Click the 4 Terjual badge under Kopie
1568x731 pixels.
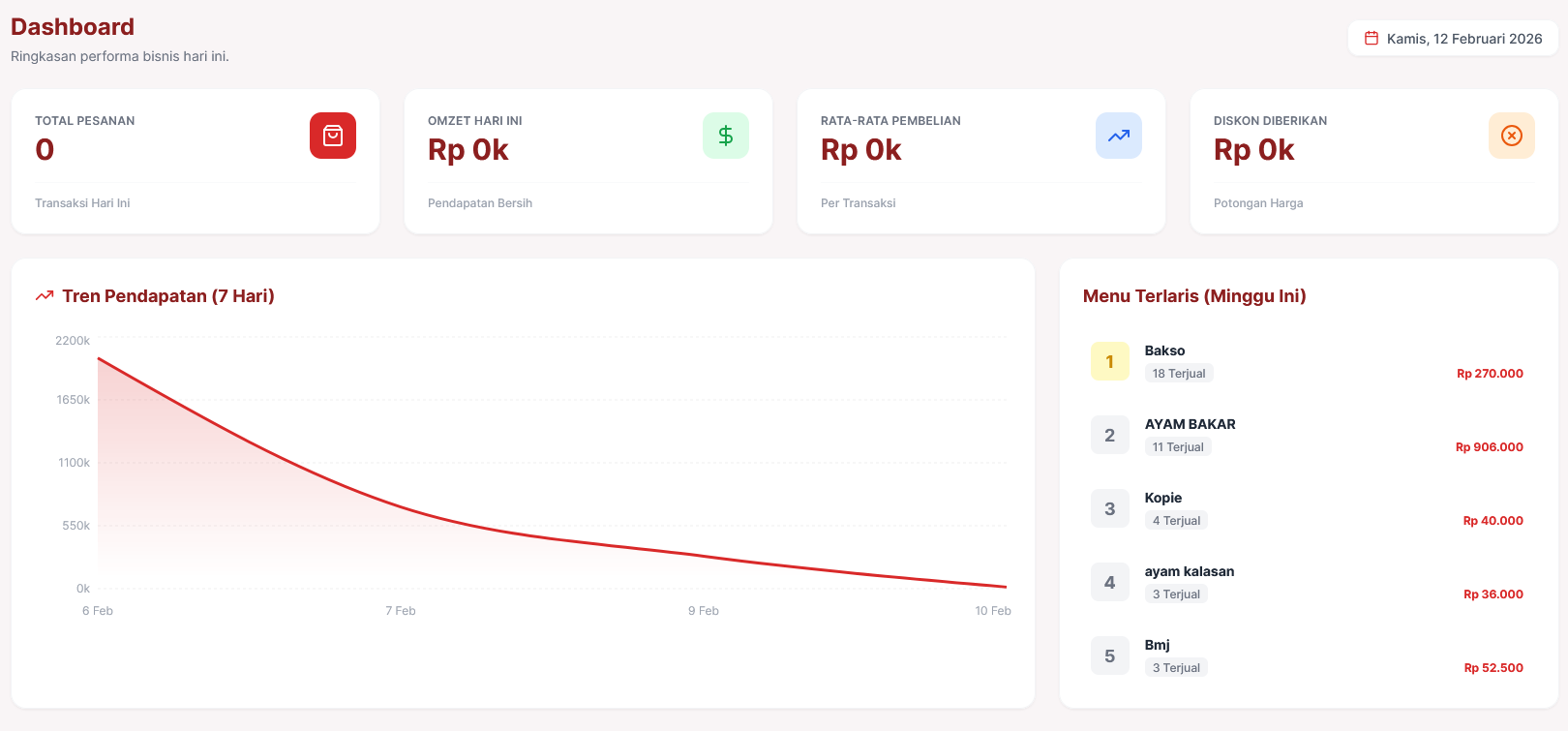pyautogui.click(x=1176, y=520)
